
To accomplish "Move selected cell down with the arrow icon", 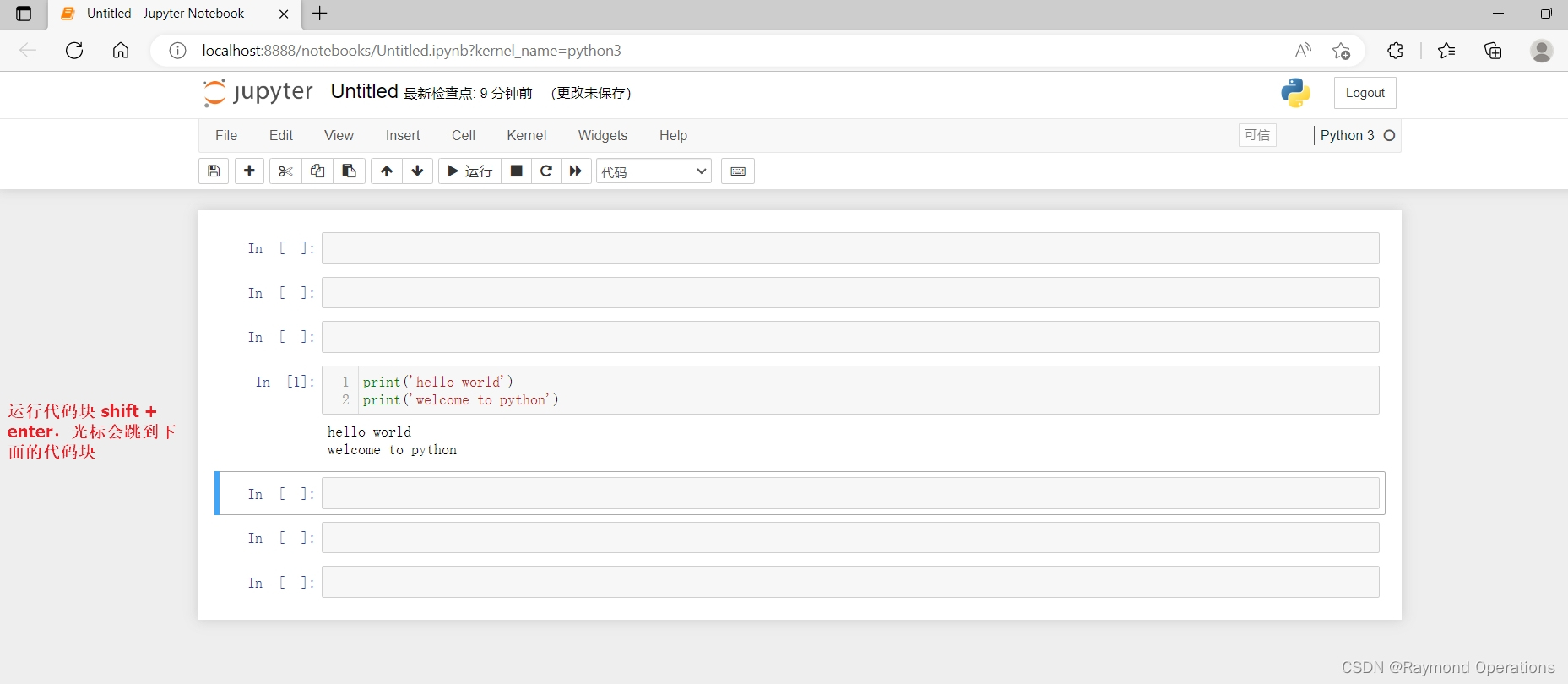I will tap(417, 171).
